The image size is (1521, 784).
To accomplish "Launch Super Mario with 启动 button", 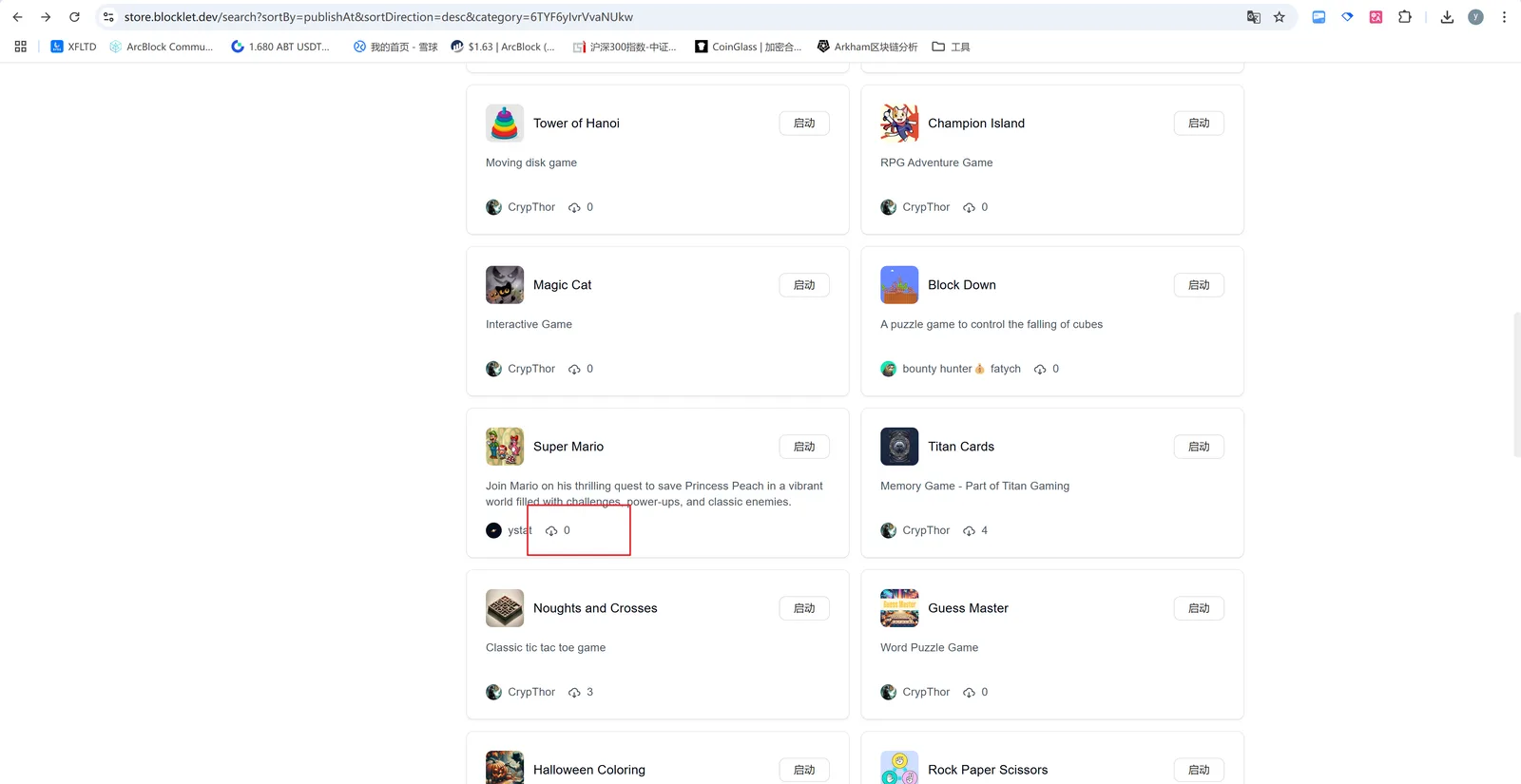I will (x=804, y=447).
